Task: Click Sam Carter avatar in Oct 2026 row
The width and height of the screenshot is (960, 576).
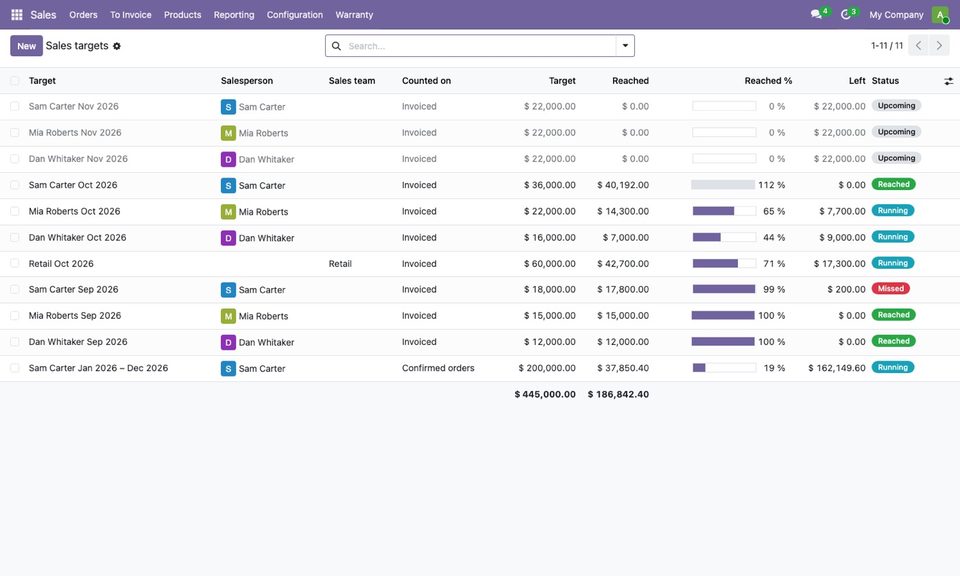Action: (228, 185)
